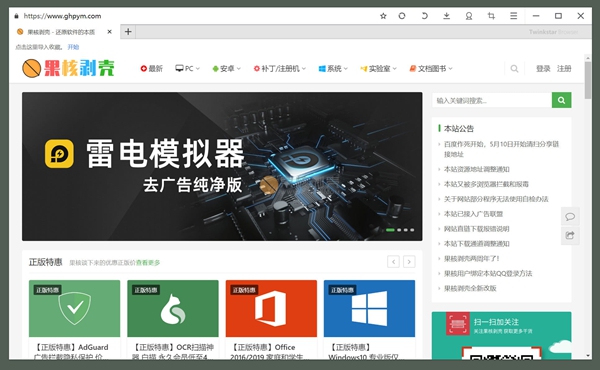Open the AdGuard shield thumbnail

[75, 308]
